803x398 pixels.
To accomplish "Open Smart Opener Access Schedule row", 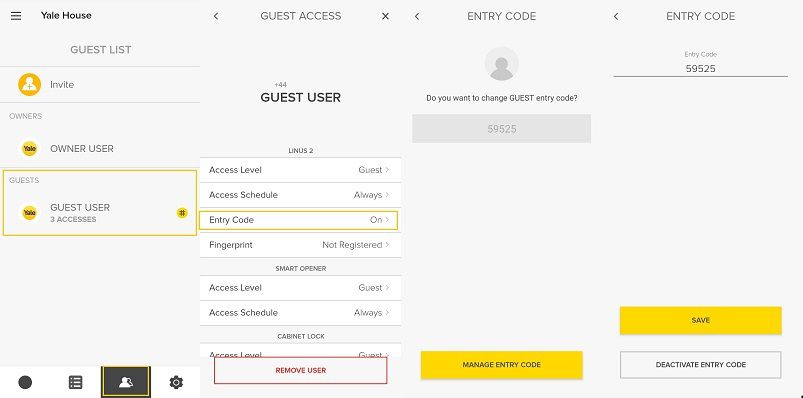I will tap(301, 313).
